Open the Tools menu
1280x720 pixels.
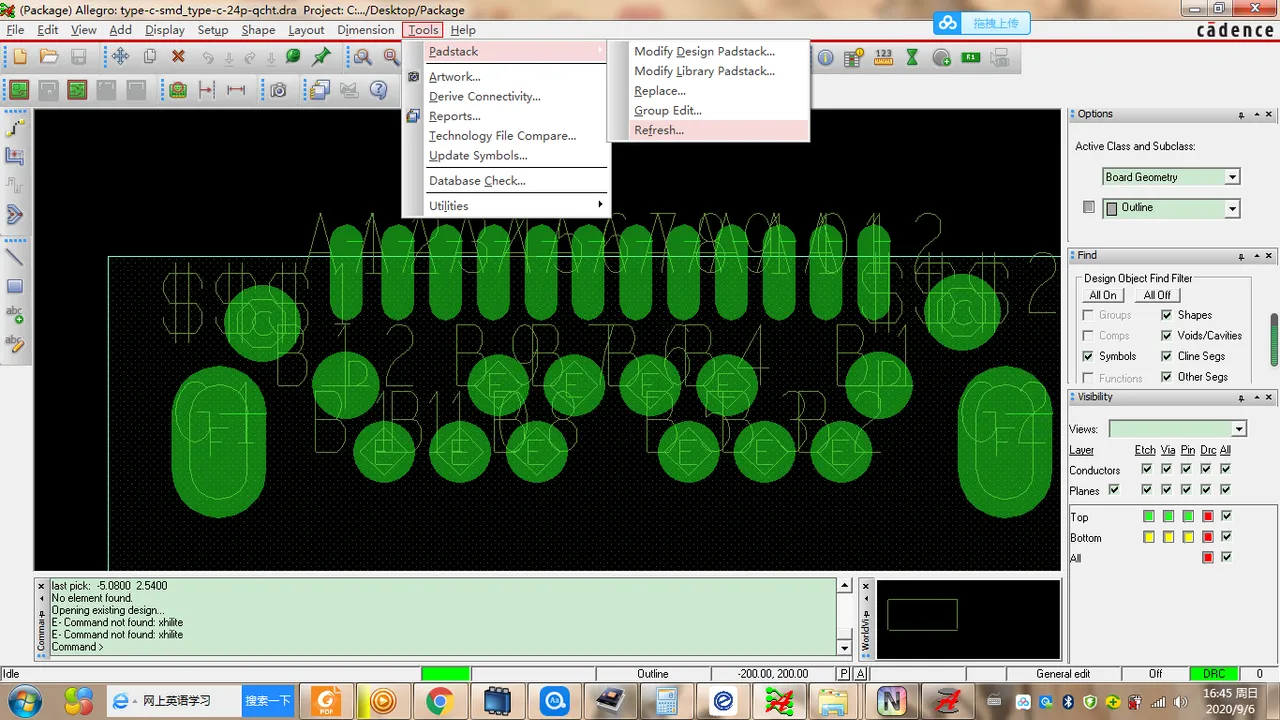pyautogui.click(x=423, y=30)
